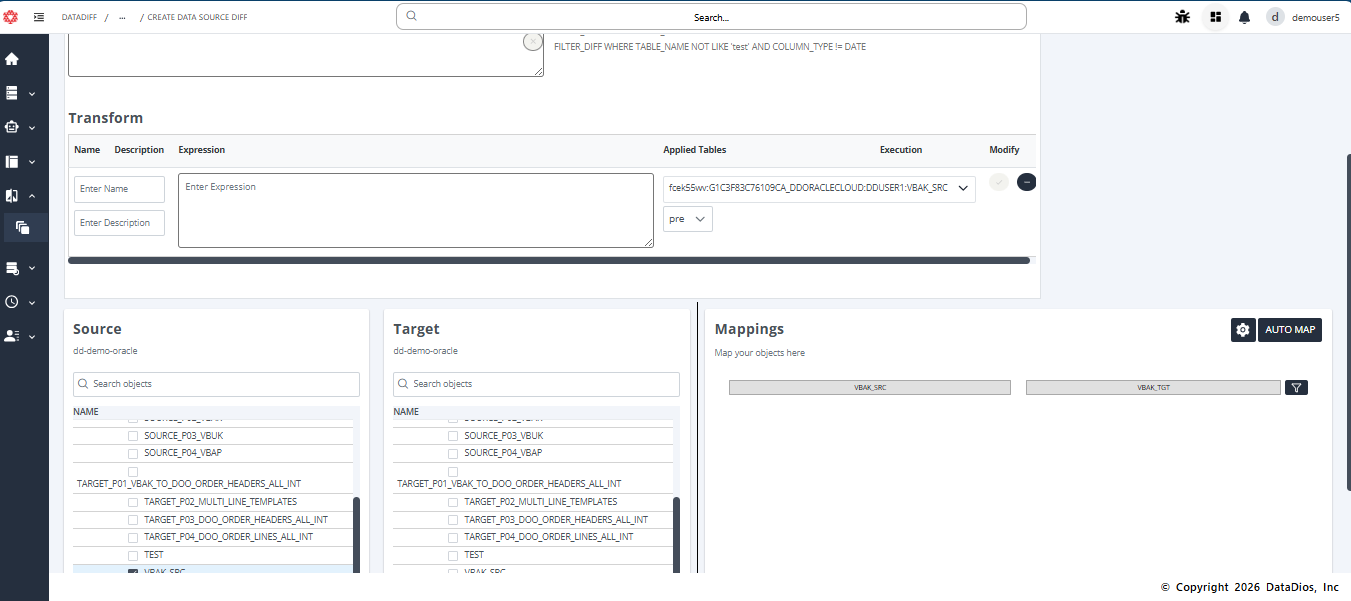Click the filter icon beside VBAK_TGT

[x=1296, y=388]
